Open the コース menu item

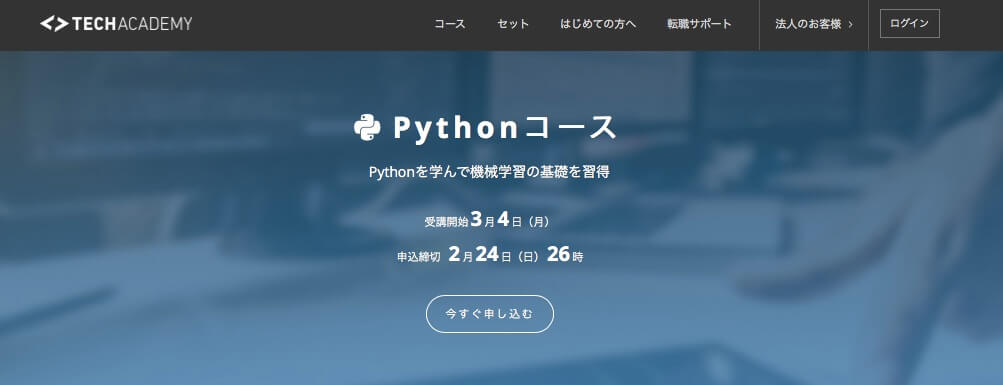click(x=450, y=24)
